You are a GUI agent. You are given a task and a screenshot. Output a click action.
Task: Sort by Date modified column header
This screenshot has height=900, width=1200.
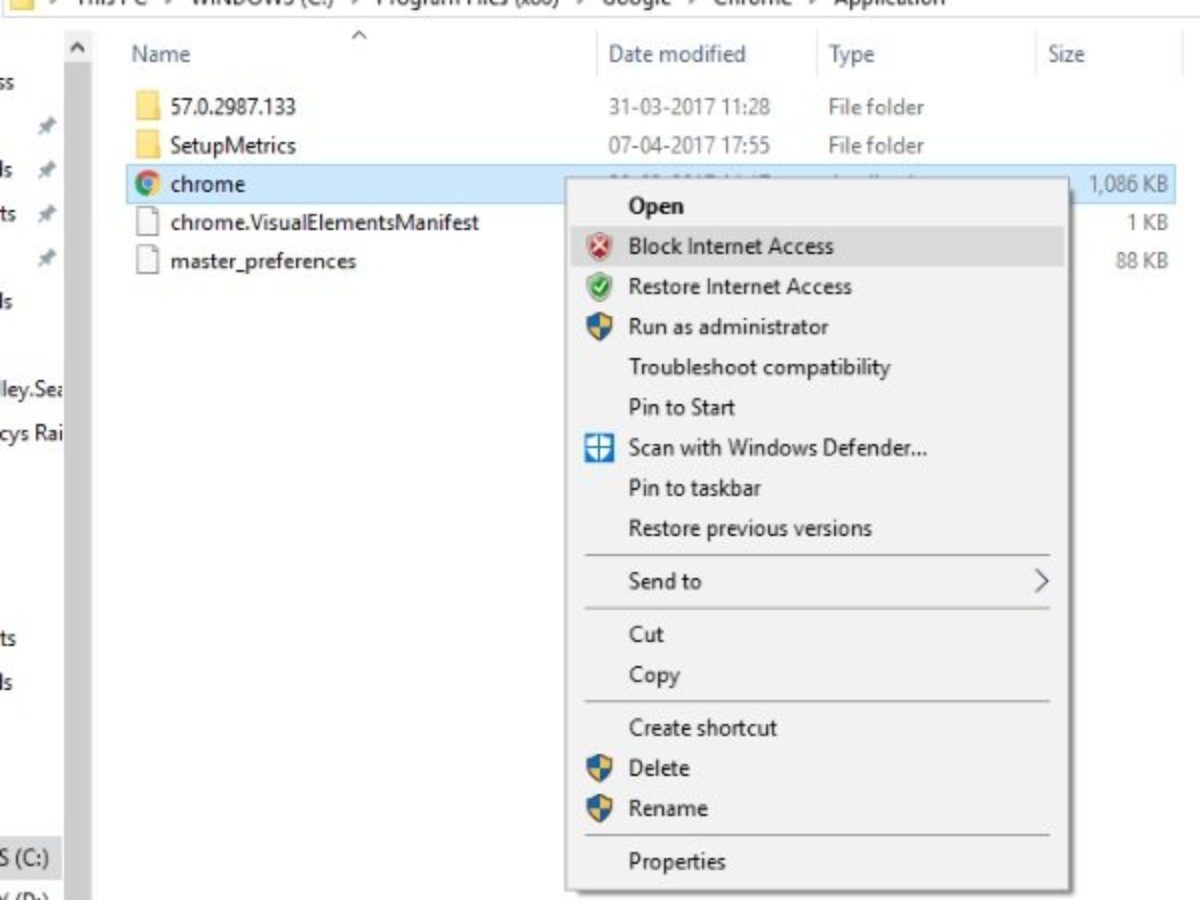tap(677, 54)
